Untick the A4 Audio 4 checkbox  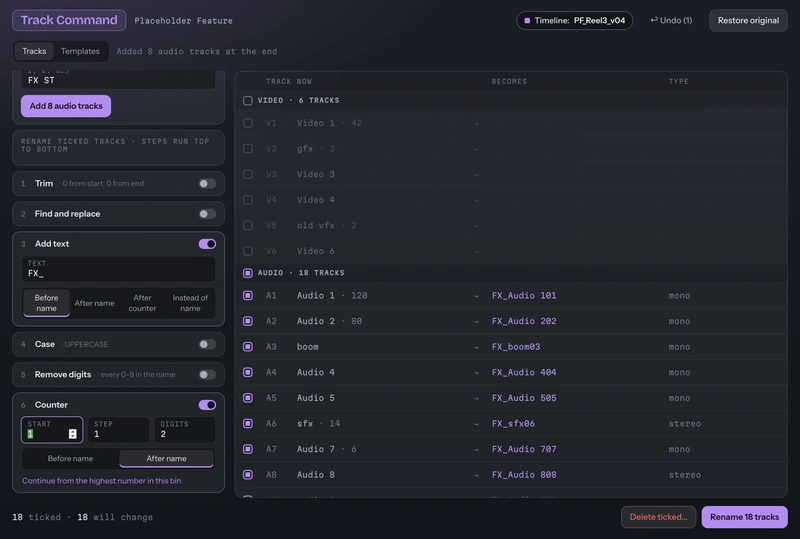point(247,372)
